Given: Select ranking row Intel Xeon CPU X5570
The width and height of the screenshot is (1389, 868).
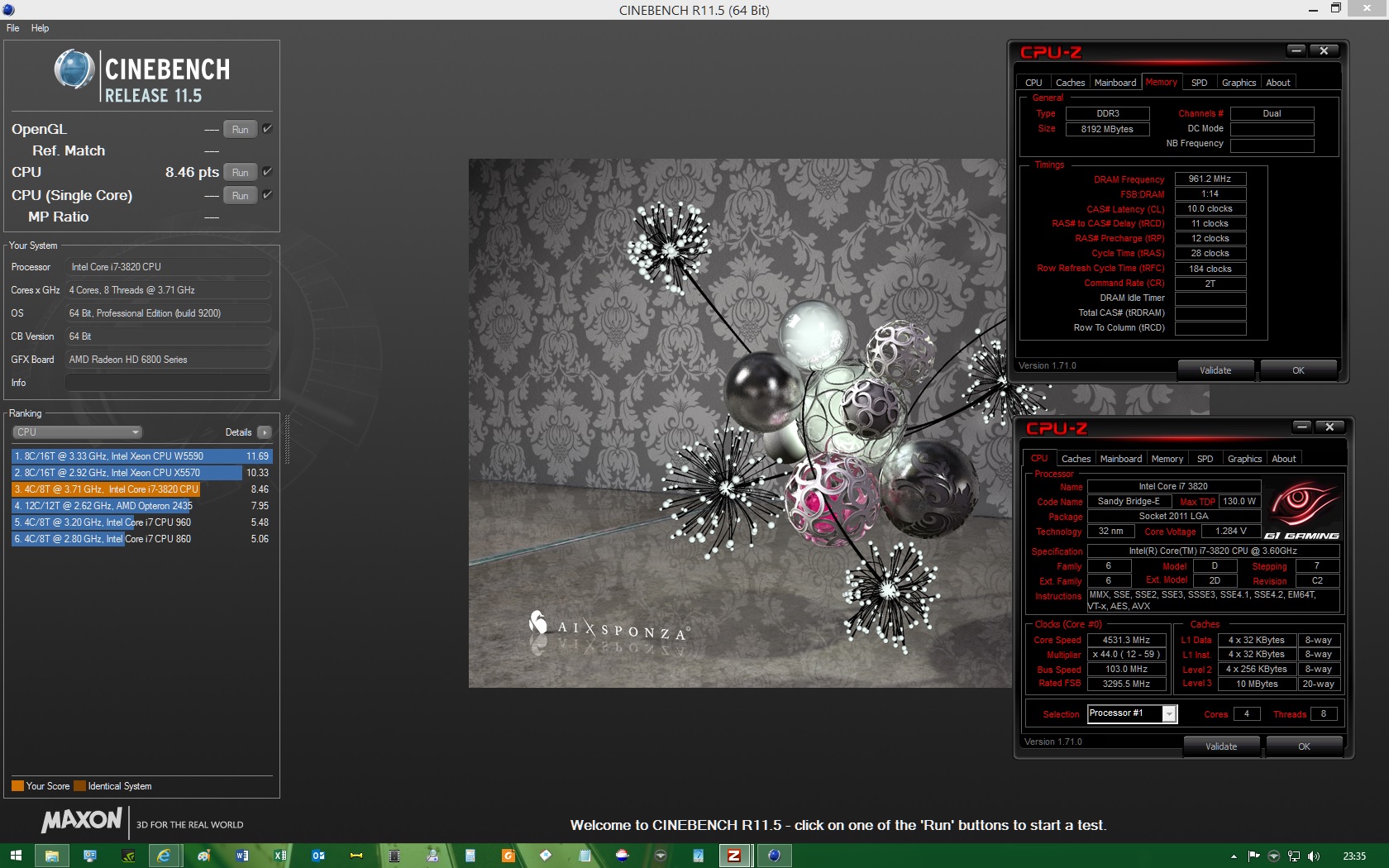Looking at the screenshot, I should (141, 473).
